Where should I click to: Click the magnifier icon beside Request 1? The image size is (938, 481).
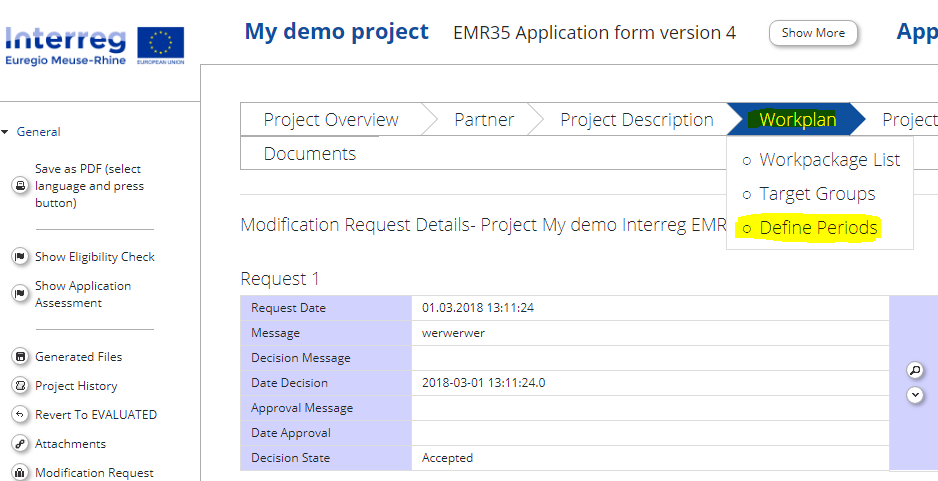point(914,370)
